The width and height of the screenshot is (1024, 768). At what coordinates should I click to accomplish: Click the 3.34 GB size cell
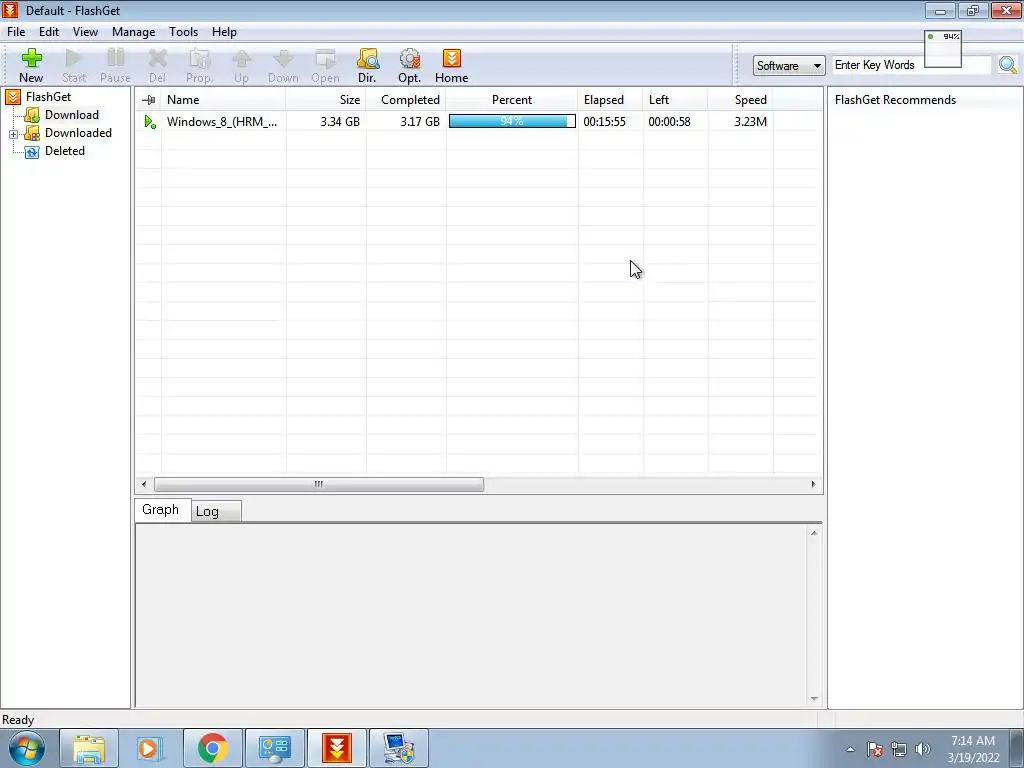click(340, 121)
